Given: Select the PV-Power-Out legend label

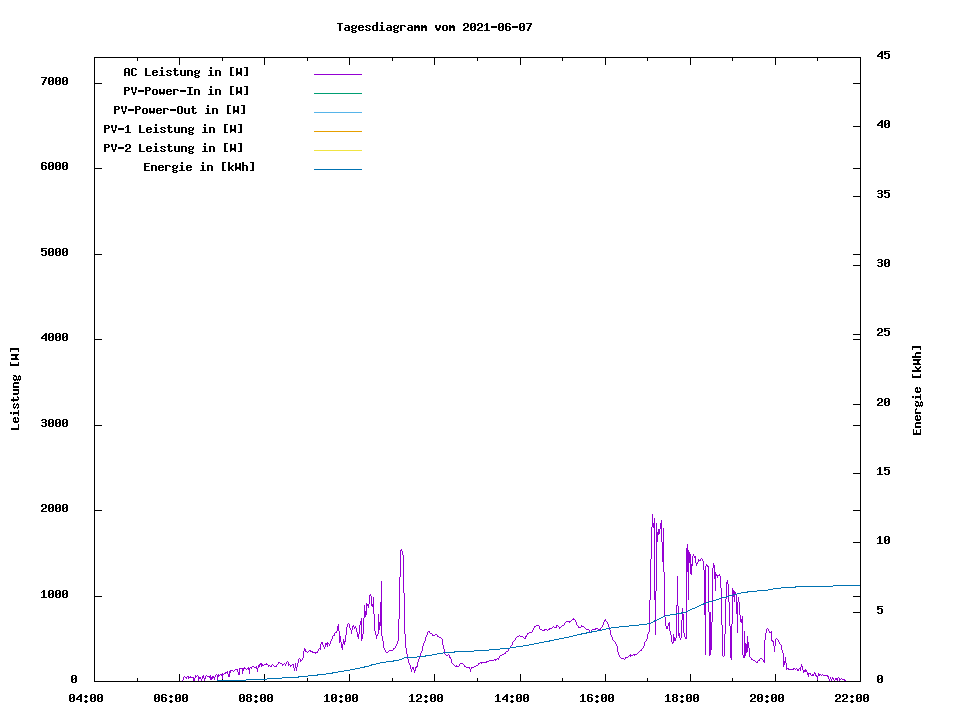Looking at the screenshot, I should point(180,110).
